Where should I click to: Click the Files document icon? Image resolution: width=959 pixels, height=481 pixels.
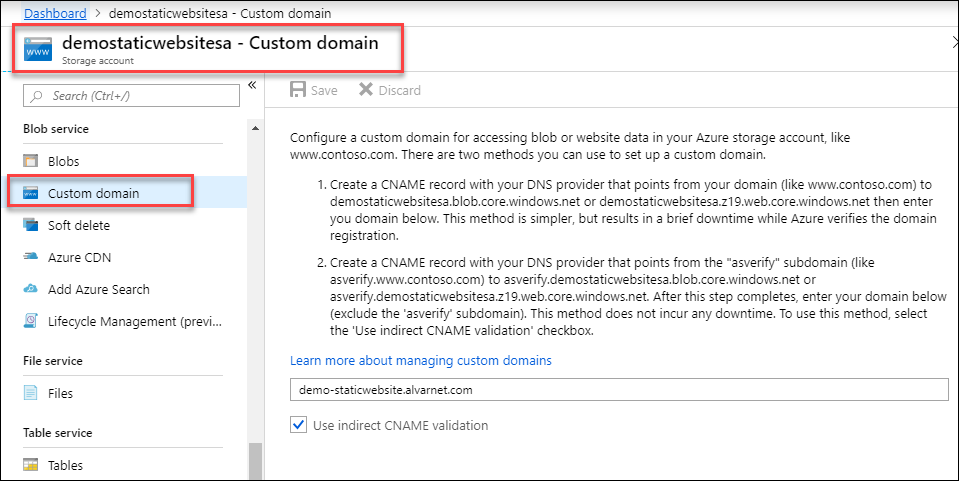[x=31, y=393]
